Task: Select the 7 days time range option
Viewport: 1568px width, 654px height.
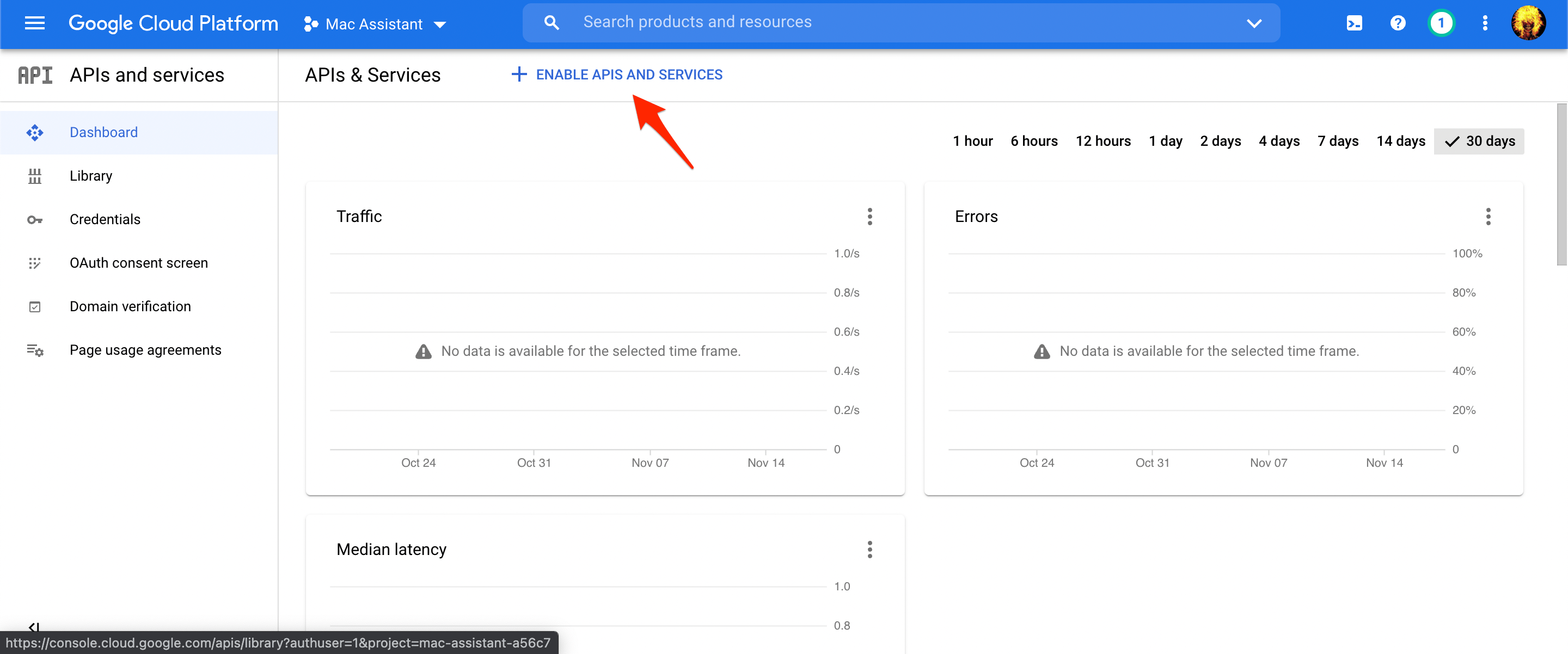Action: 1338,140
